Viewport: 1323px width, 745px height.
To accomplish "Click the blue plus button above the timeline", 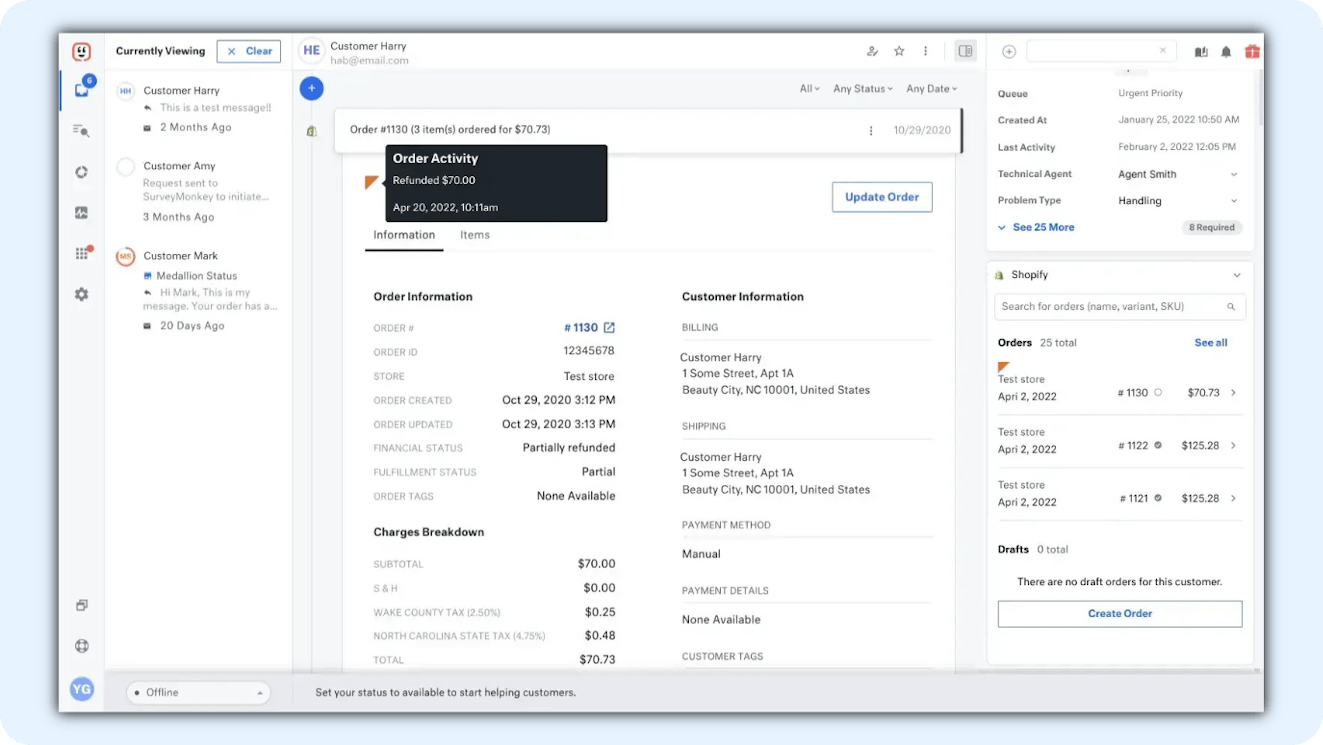I will [x=311, y=88].
